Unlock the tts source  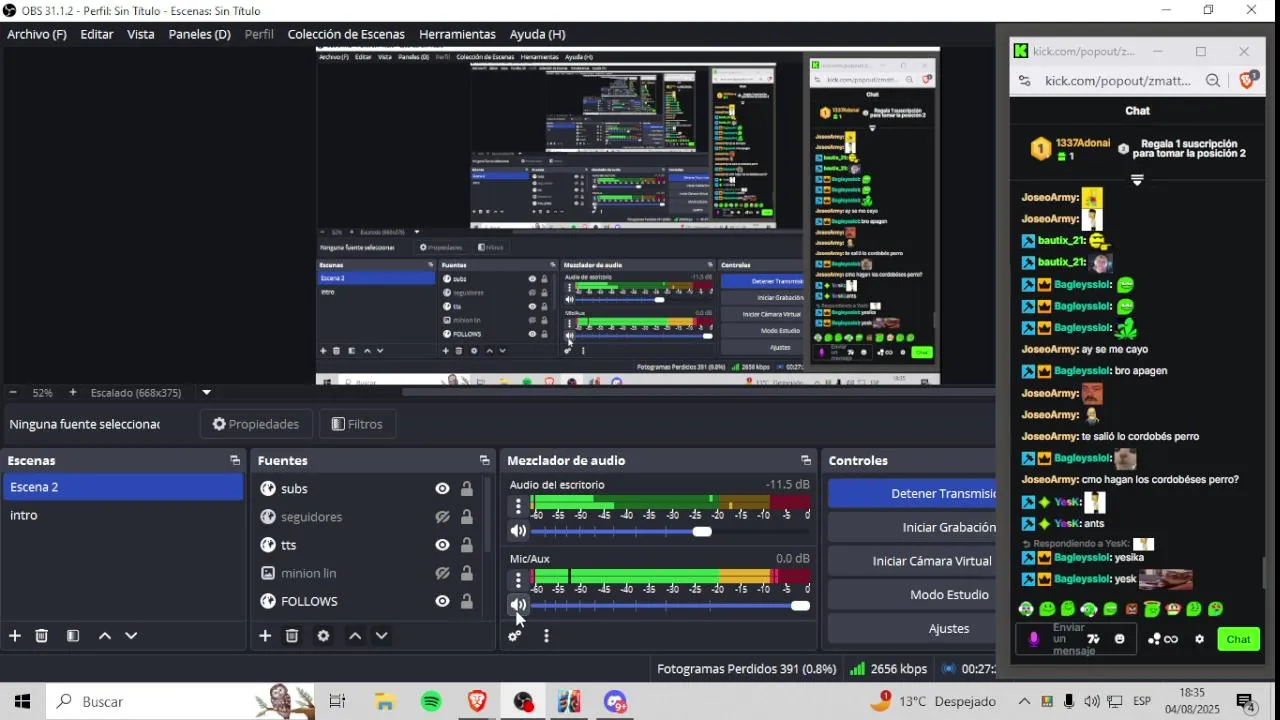click(467, 545)
